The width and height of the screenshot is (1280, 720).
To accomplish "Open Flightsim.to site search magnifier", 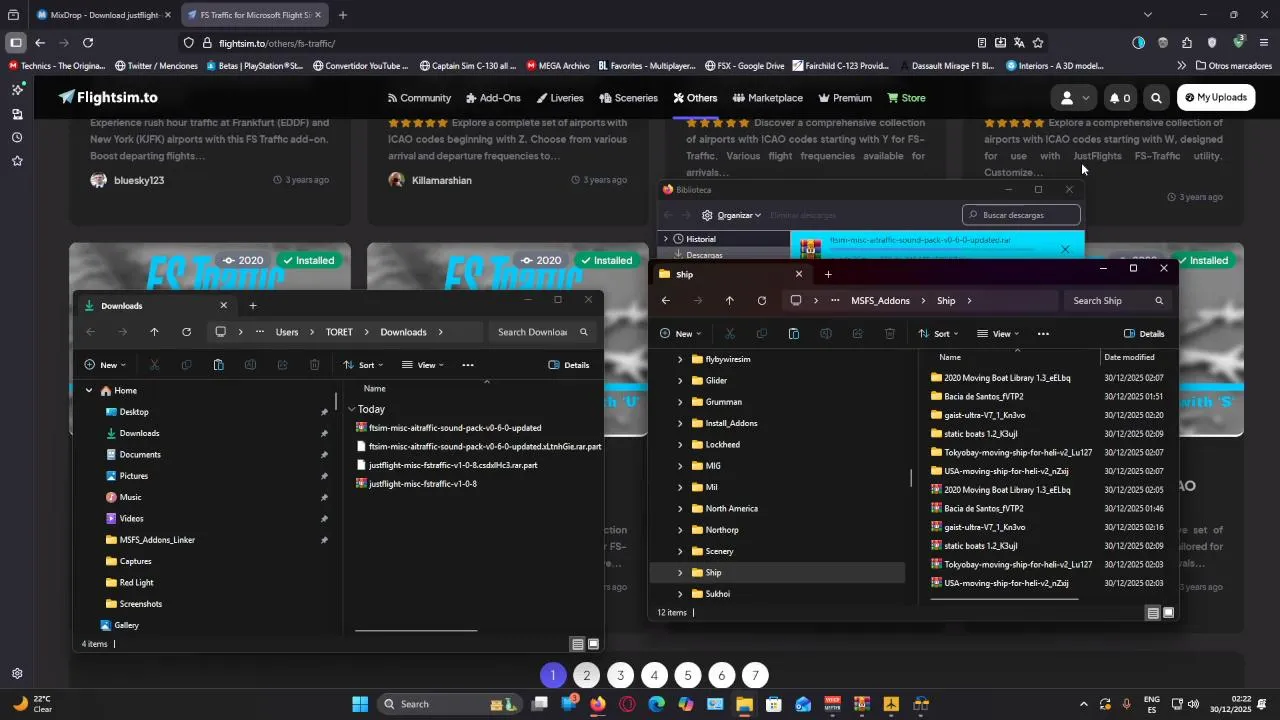I will [x=1156, y=98].
